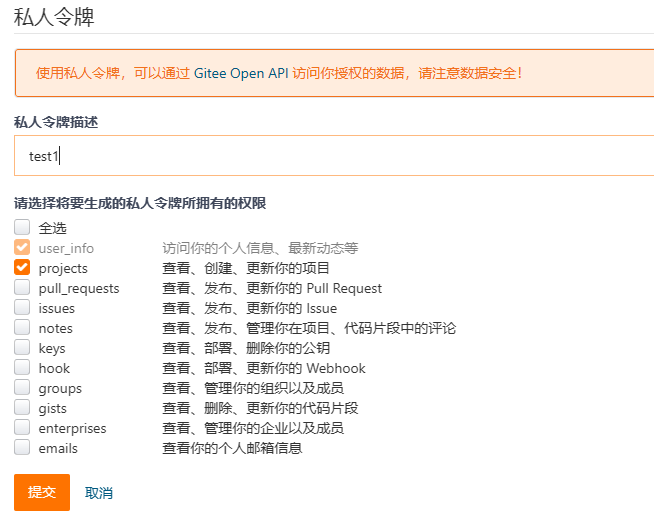654x529 pixels.
Task: Enable the pull_requests permission checkbox
Action: point(22,288)
